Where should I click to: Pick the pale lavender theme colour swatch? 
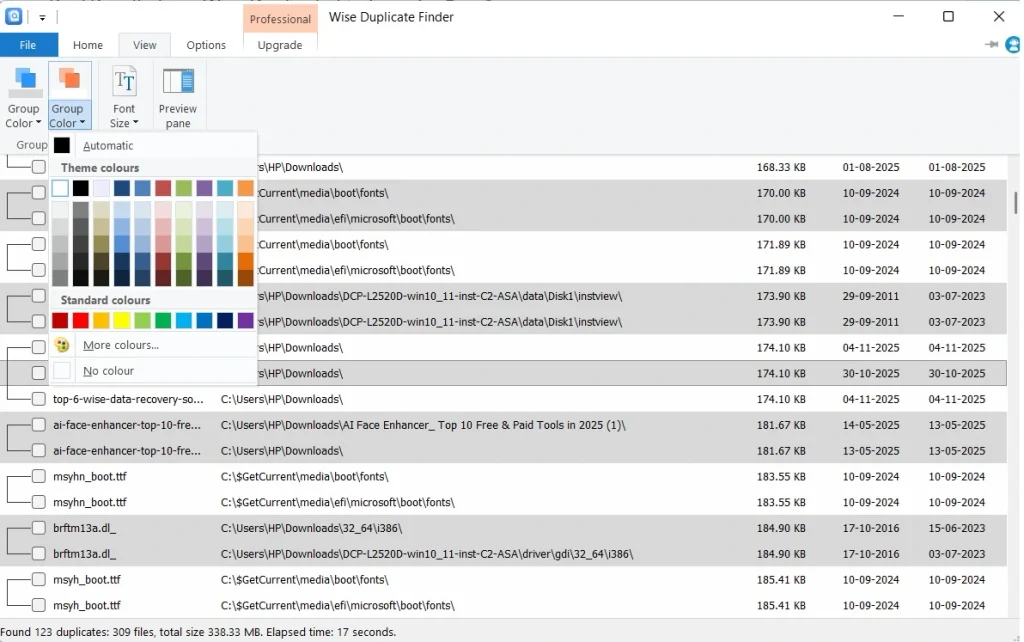(x=101, y=189)
